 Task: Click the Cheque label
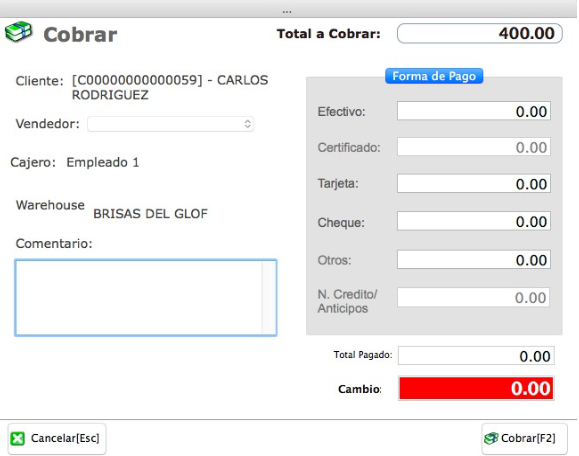(341, 223)
